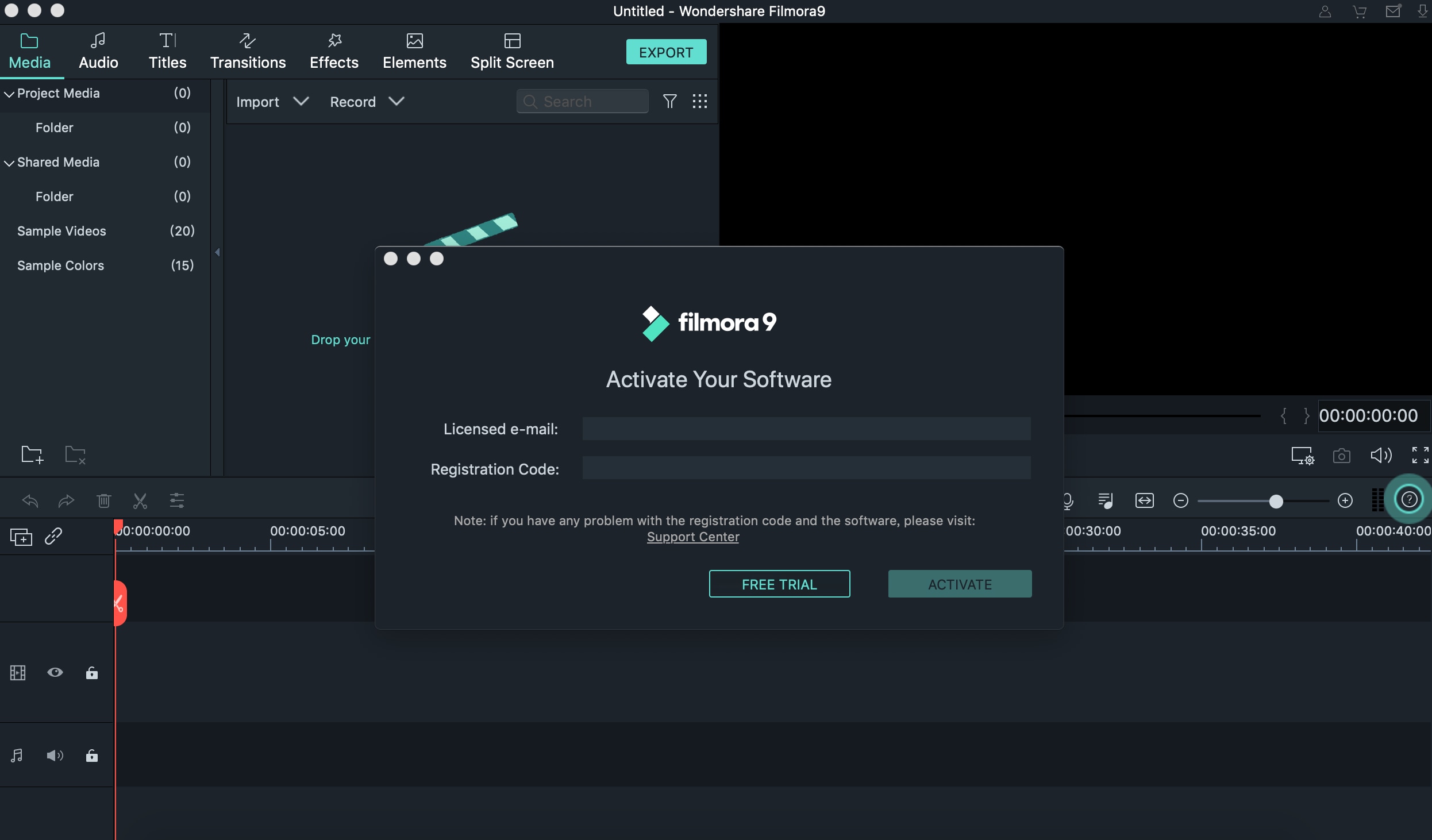The image size is (1432, 840).
Task: Click the Support Center link
Action: click(694, 537)
